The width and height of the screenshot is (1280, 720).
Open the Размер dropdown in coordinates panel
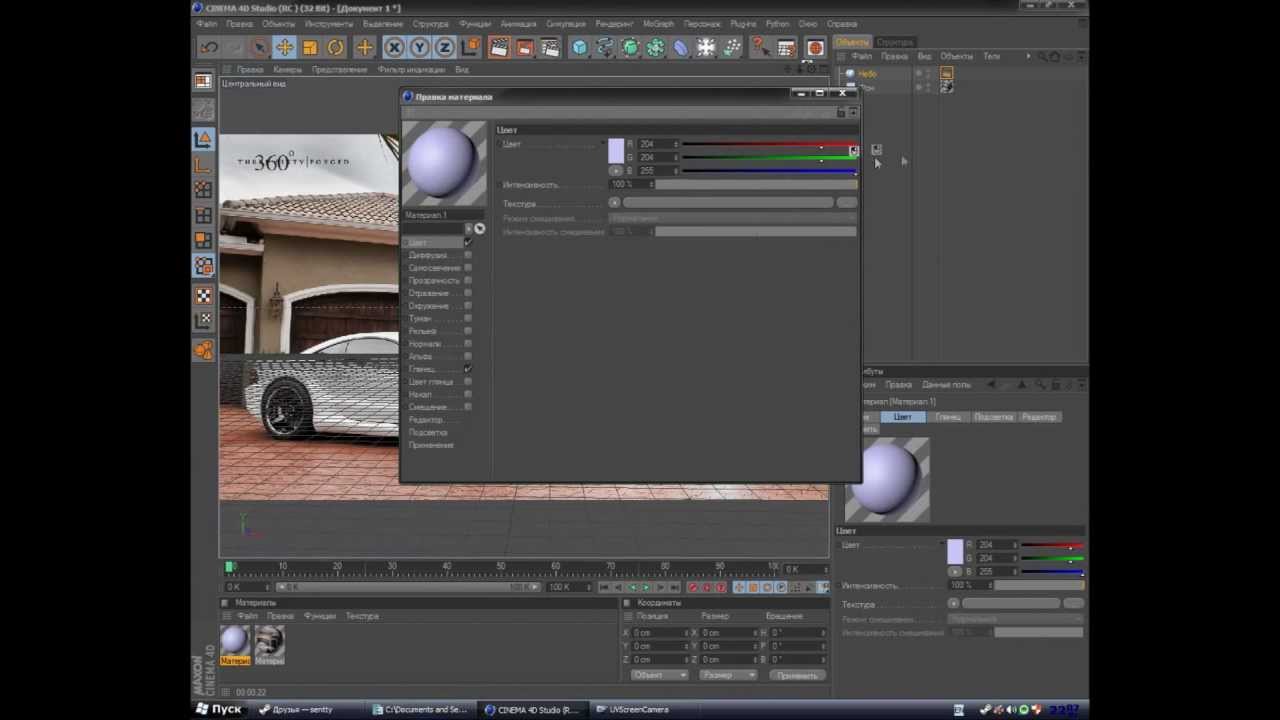(x=728, y=675)
